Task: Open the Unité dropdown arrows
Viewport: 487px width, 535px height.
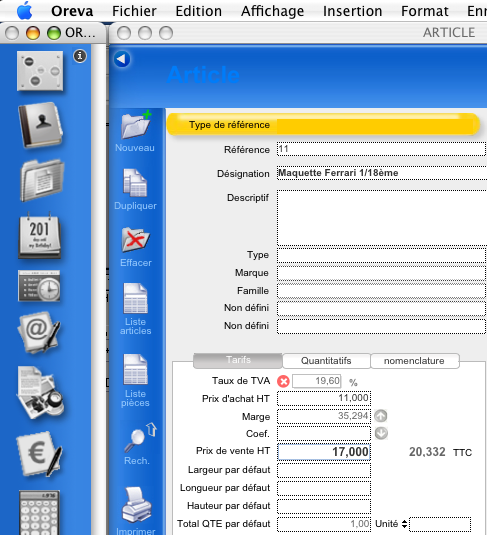Action: (404, 524)
